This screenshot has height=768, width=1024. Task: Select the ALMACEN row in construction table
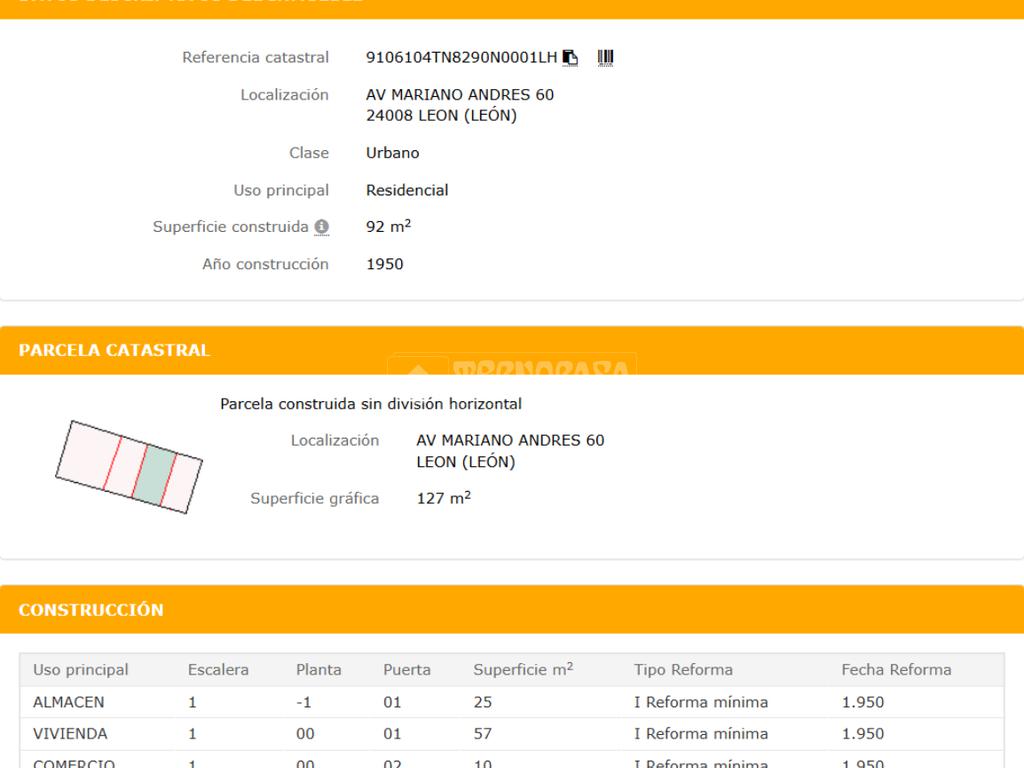pos(69,702)
